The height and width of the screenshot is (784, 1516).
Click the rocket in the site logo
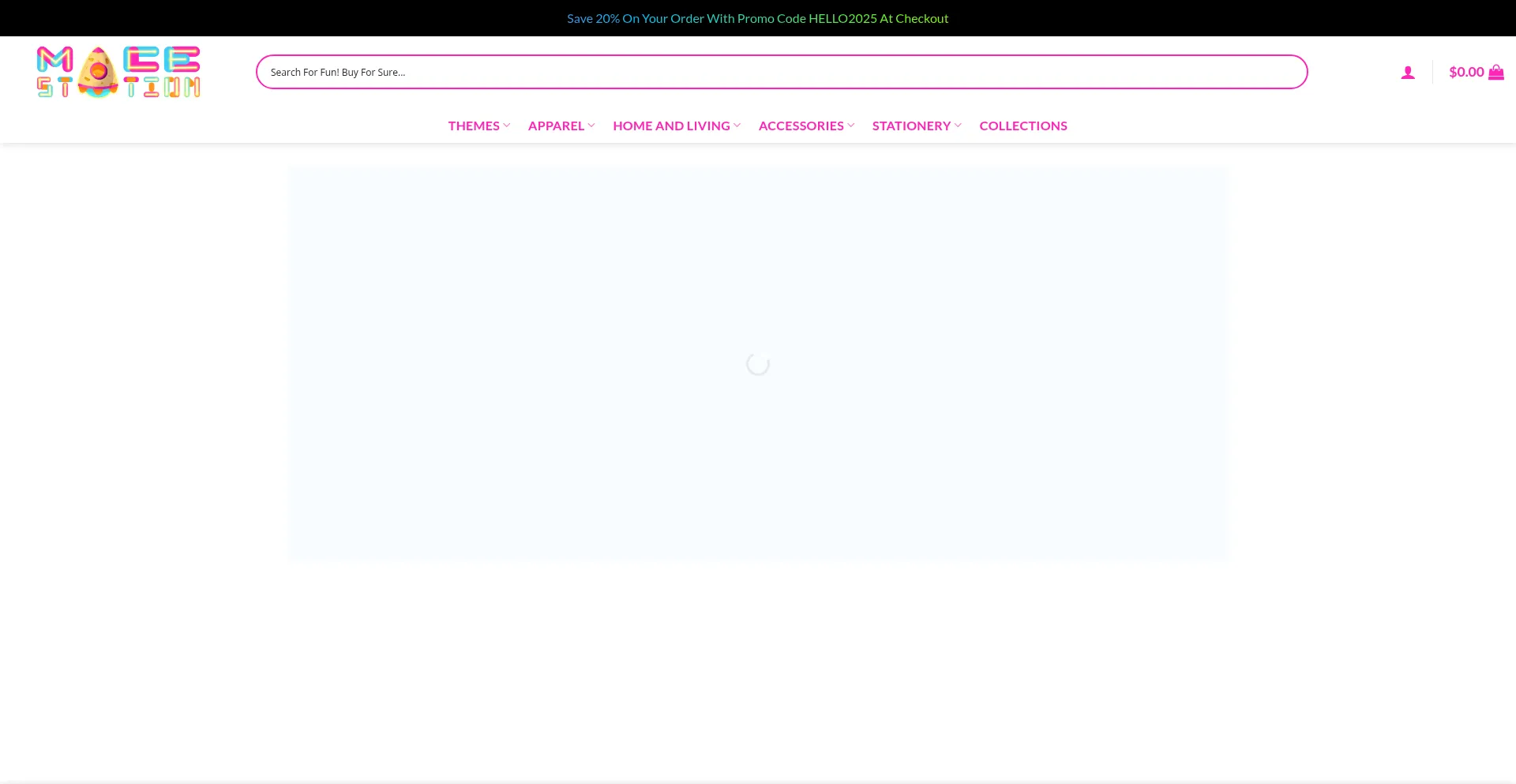coord(98,72)
